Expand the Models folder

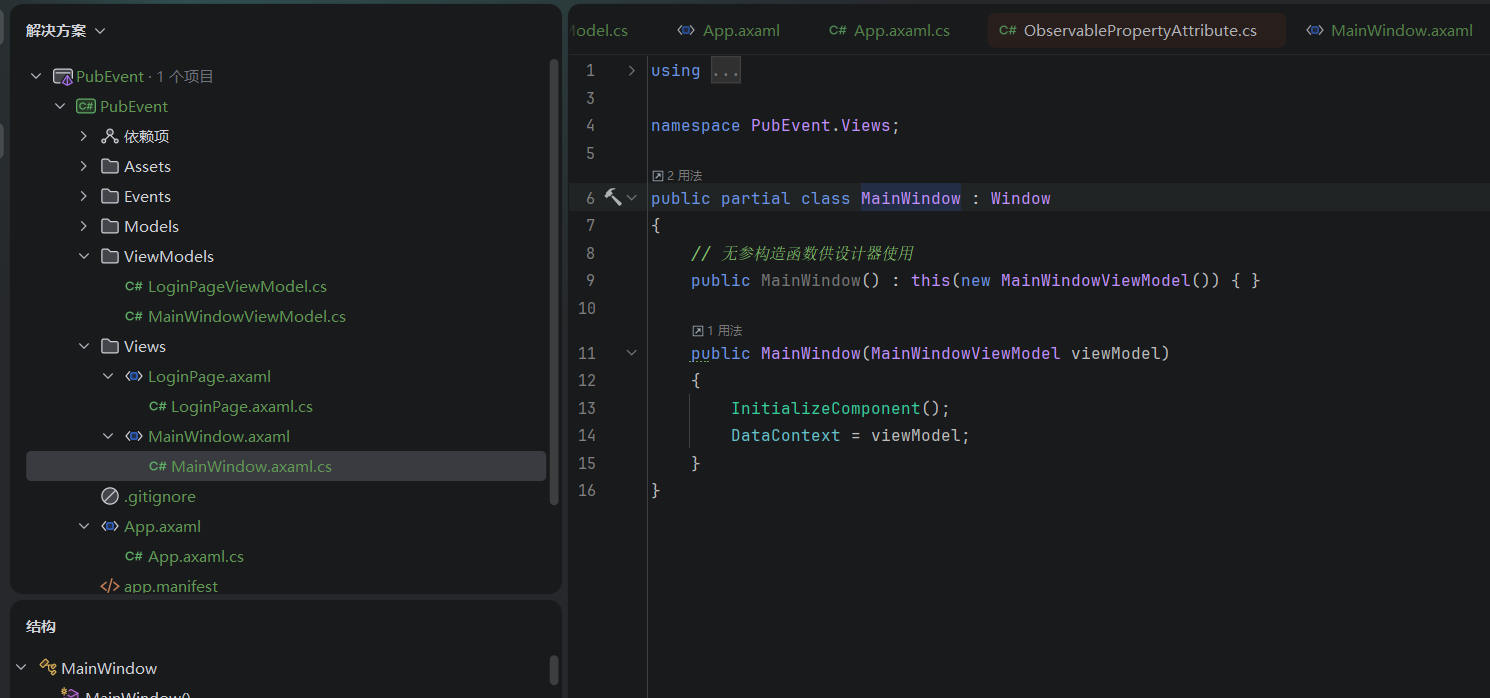(x=84, y=227)
